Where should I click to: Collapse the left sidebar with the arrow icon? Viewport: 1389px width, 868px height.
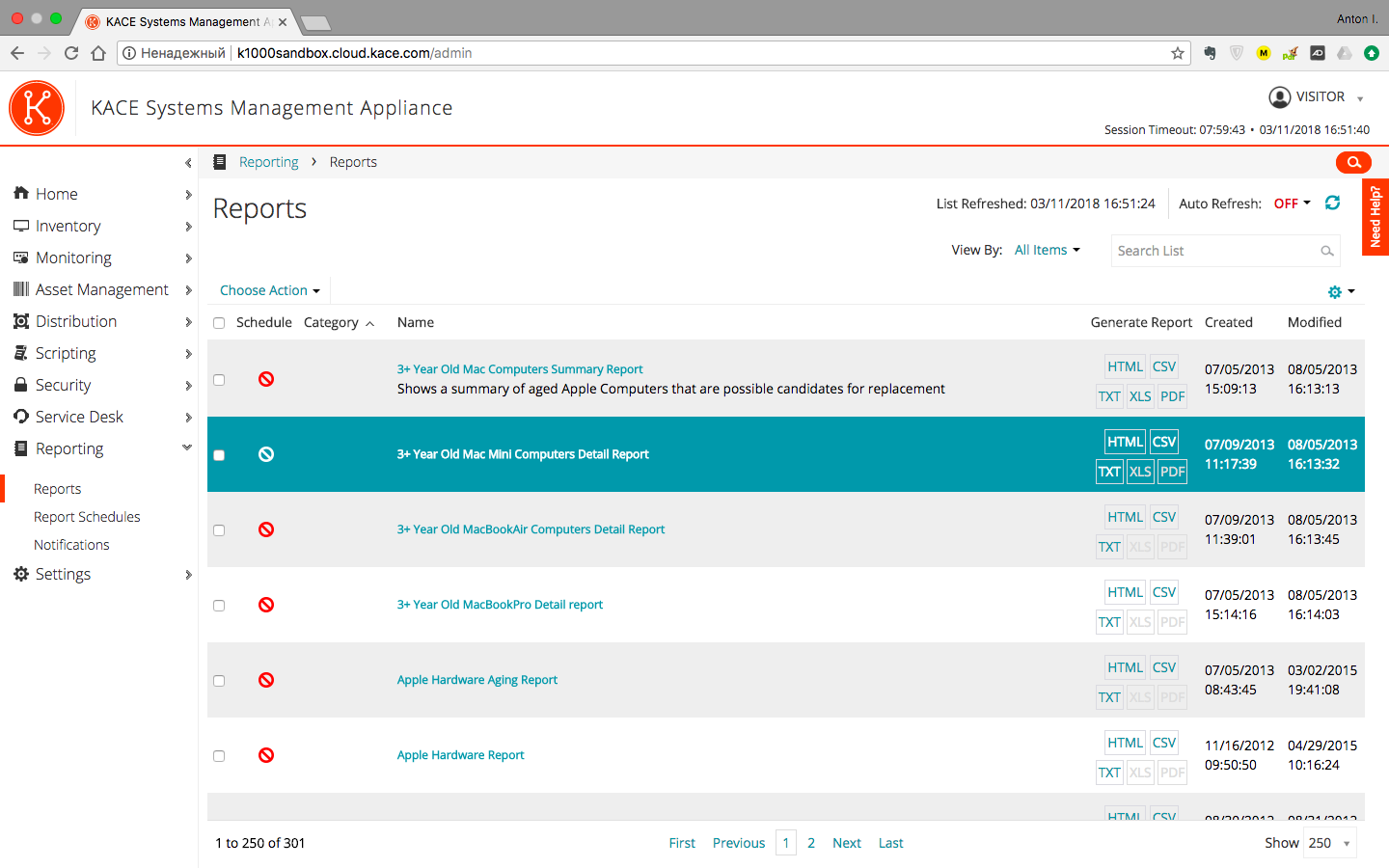[x=188, y=163]
